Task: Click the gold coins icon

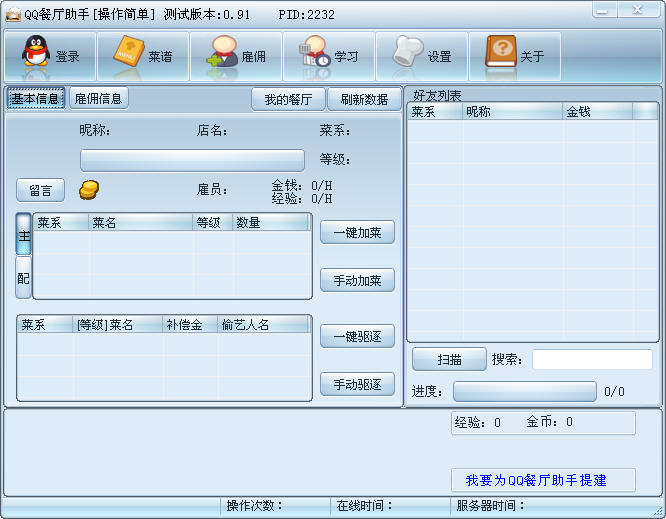Action: coord(89,190)
